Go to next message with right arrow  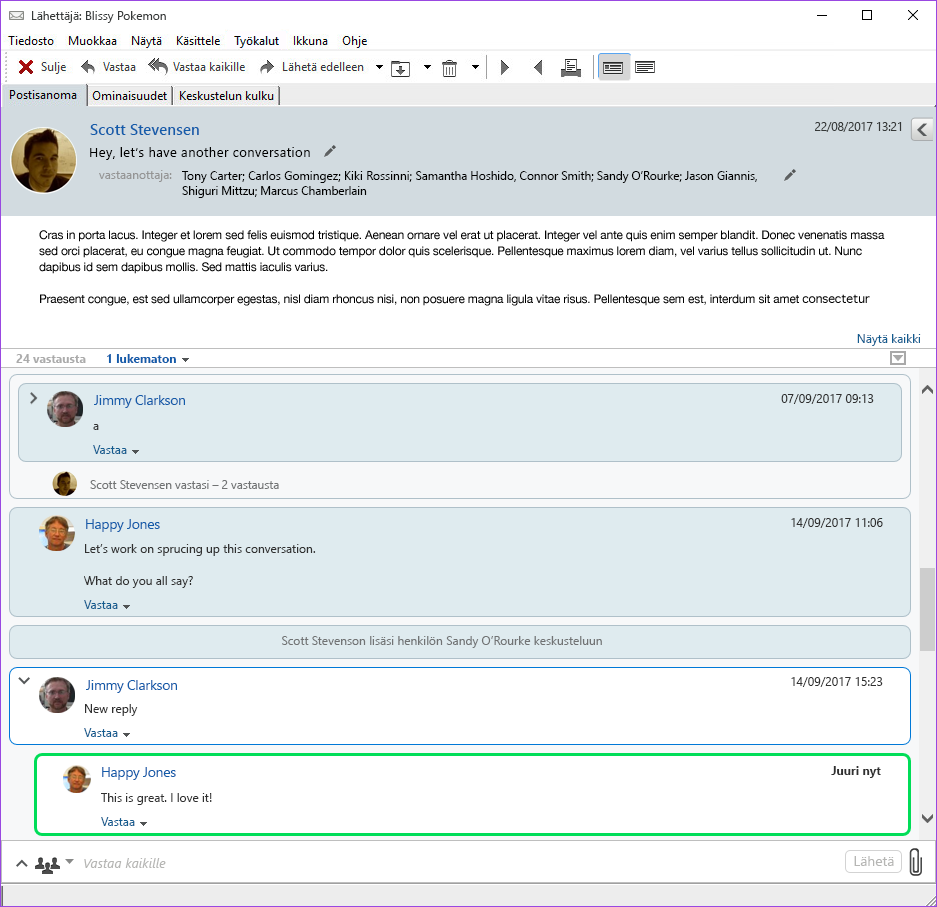point(504,68)
